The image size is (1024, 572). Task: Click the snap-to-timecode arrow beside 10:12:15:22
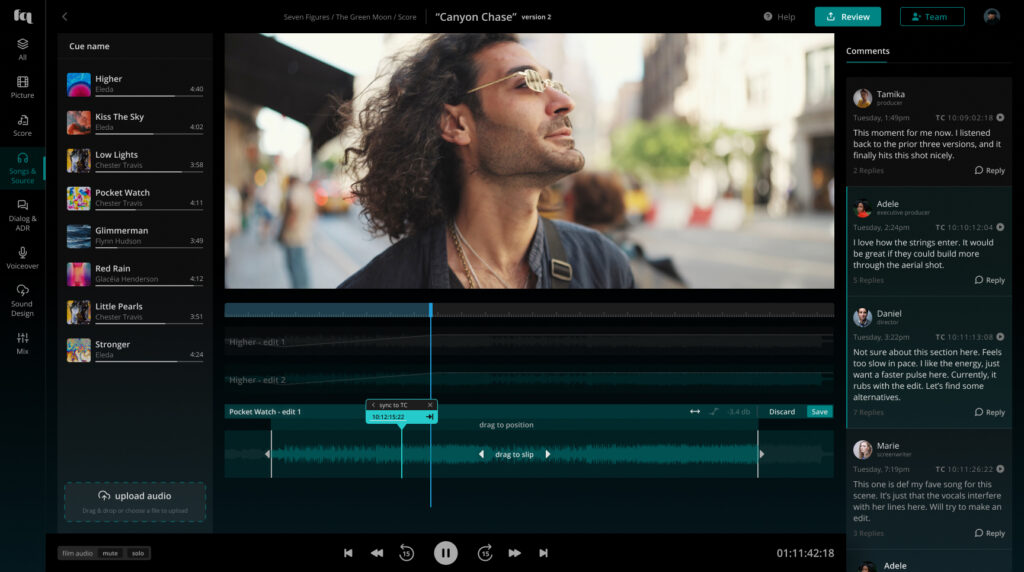(x=429, y=417)
